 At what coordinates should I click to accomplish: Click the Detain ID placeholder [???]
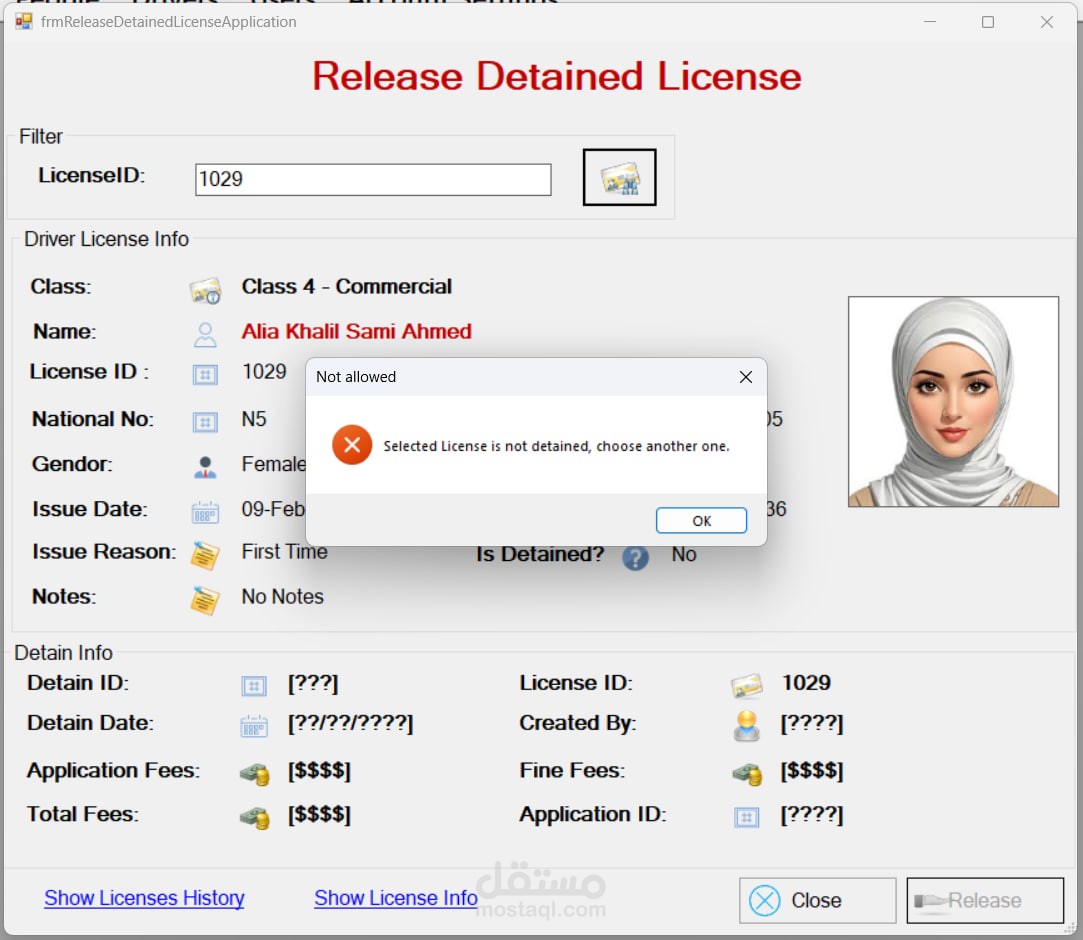[313, 683]
